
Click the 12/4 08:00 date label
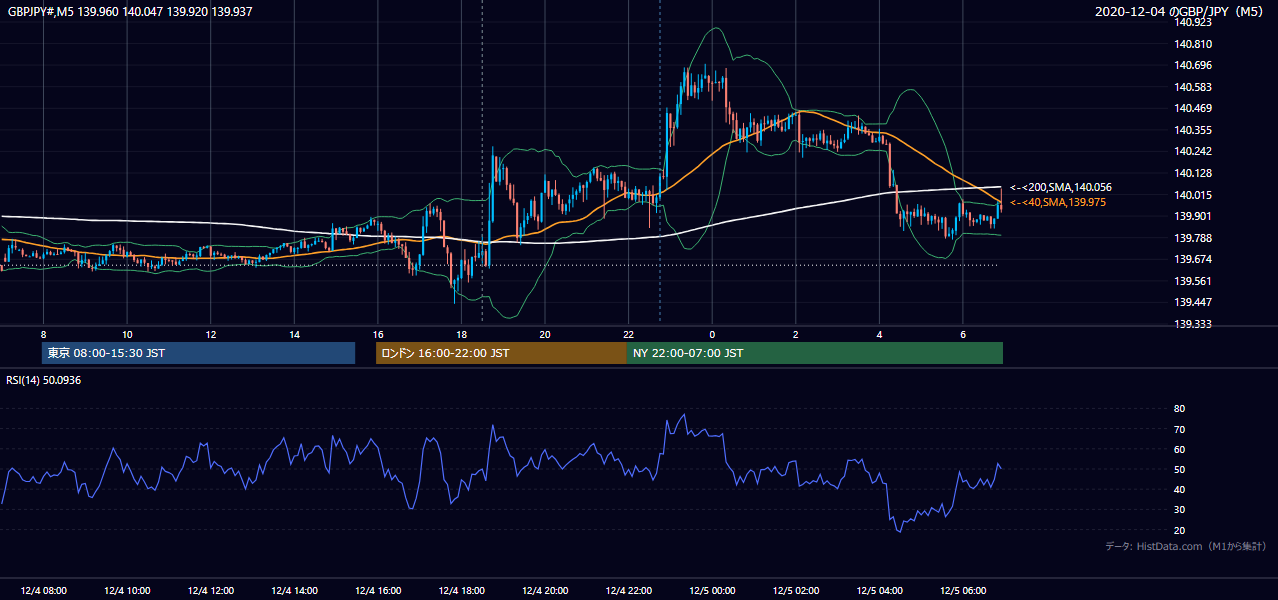(43, 590)
